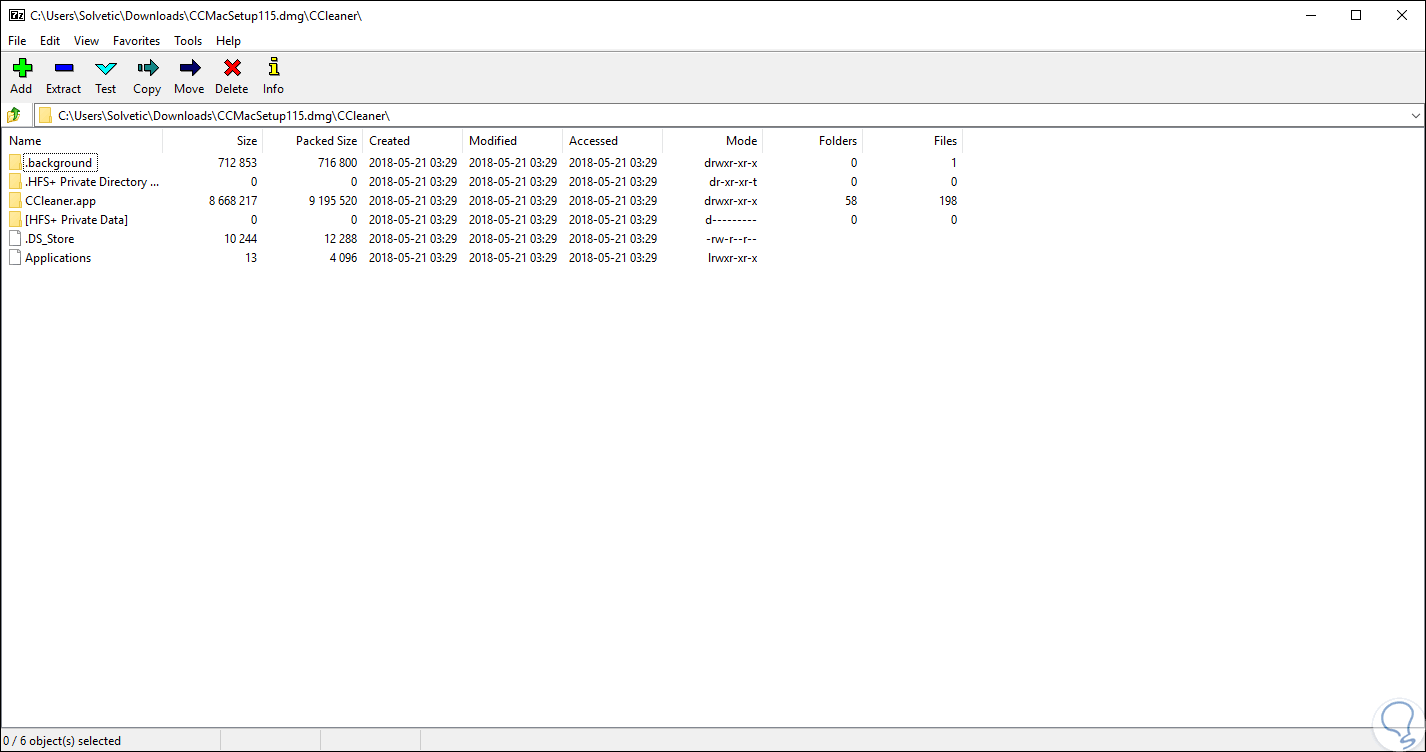
Task: Click mode value dr-xr-xr-t
Action: coord(732,182)
